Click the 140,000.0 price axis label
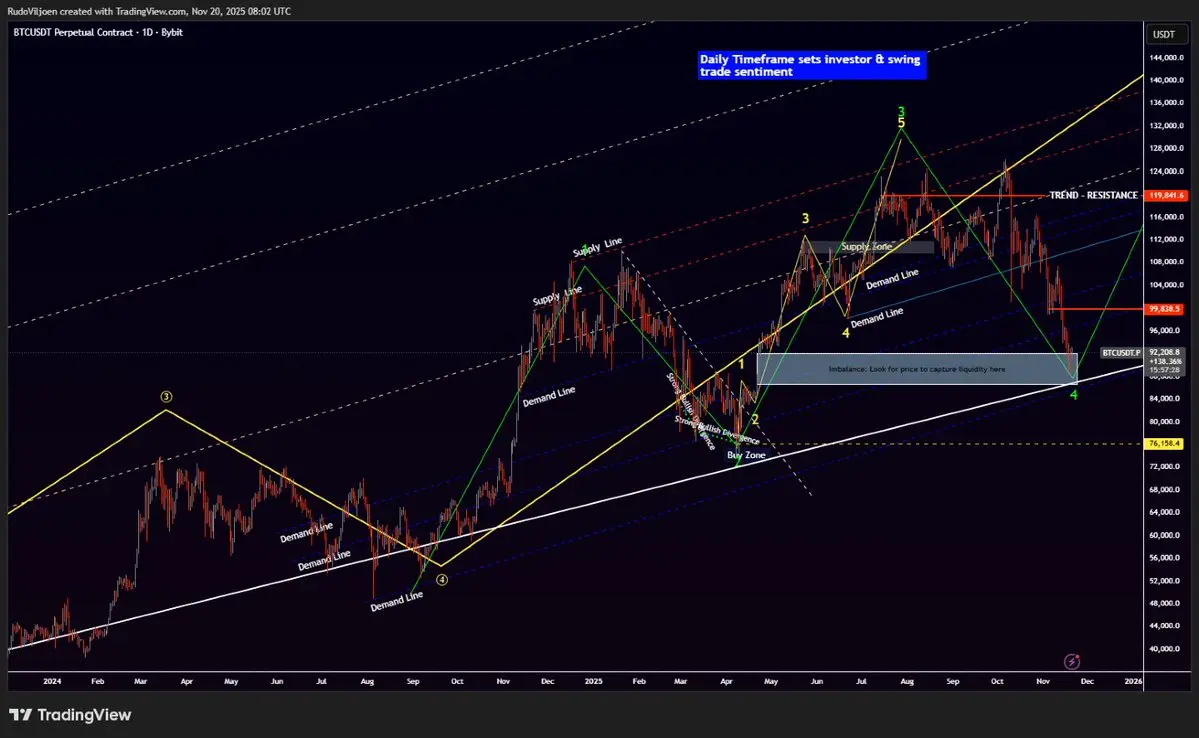 click(1165, 80)
